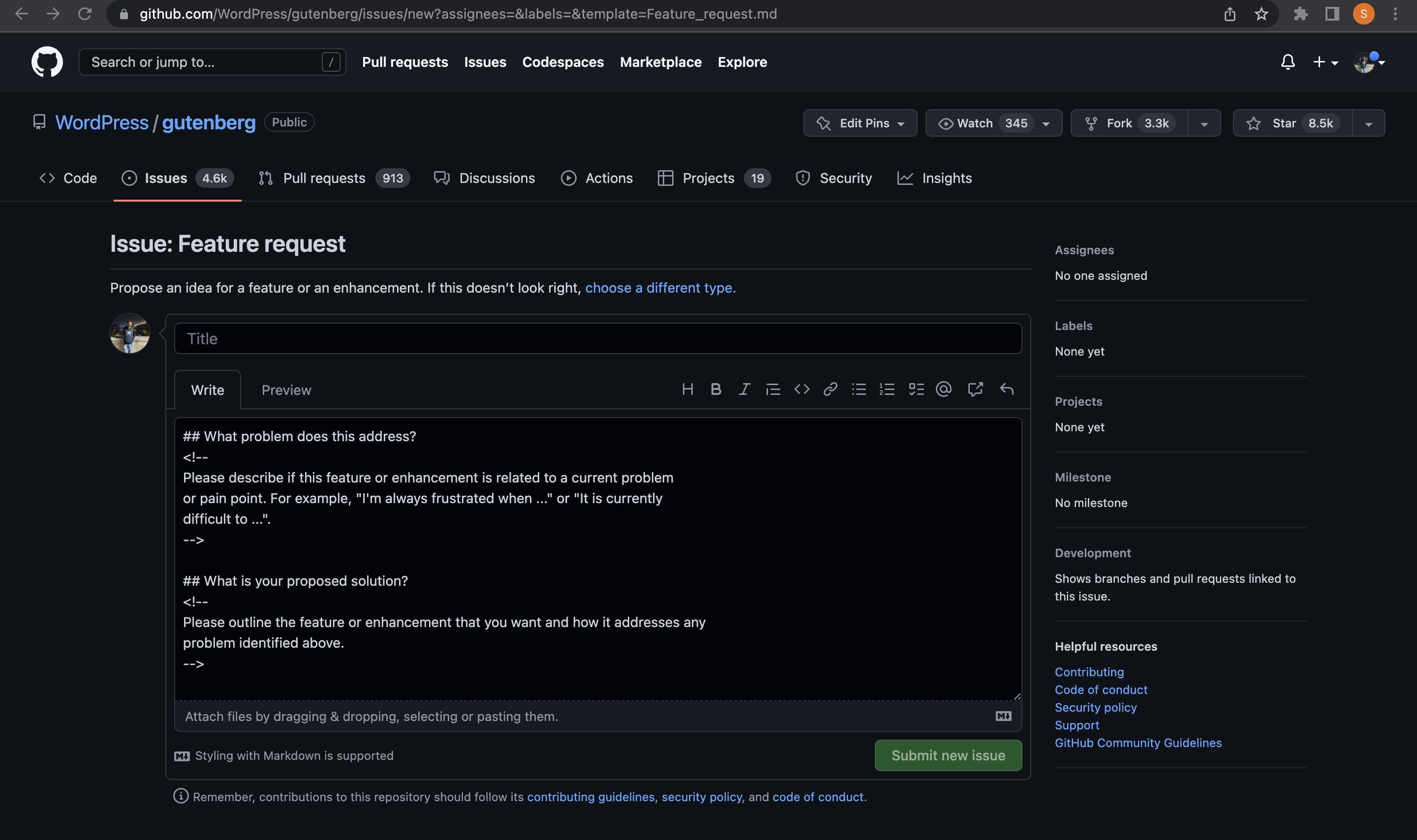
Task: Click the Fork 3.3k button
Action: [x=1129, y=123]
